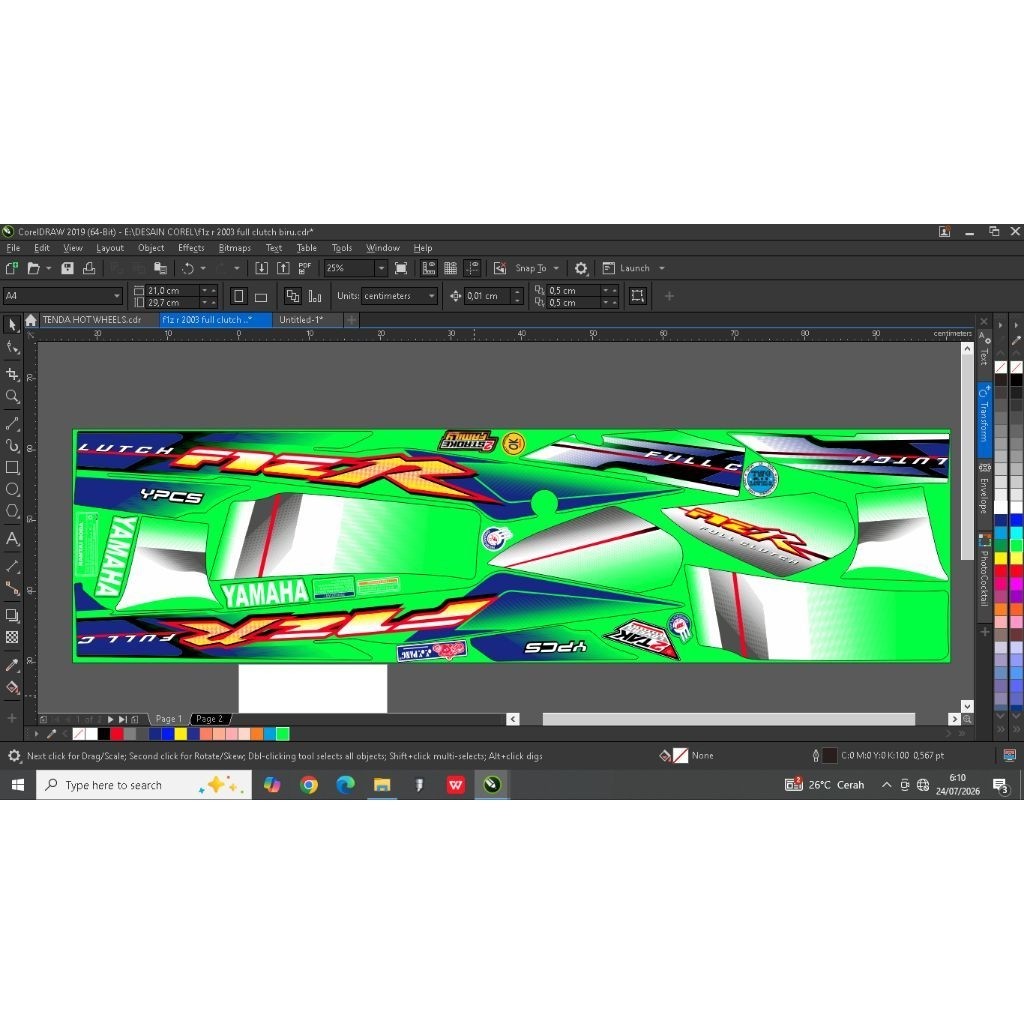
Task: Toggle Treat As Filled button
Action: 637,296
